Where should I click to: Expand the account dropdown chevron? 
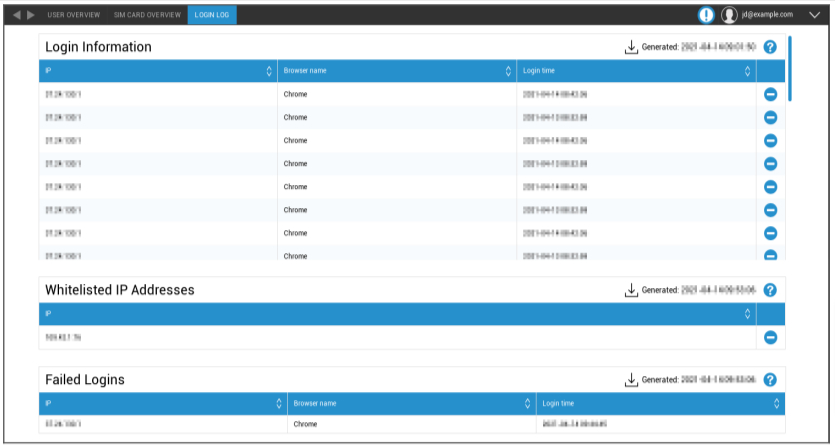813,15
